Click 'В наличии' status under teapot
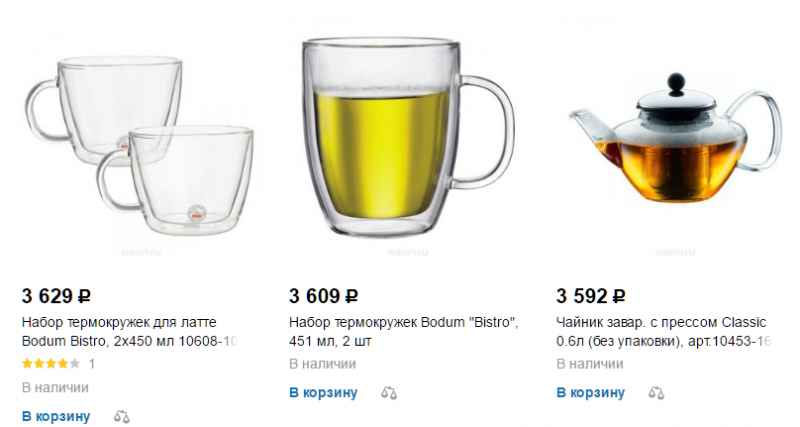 [590, 364]
